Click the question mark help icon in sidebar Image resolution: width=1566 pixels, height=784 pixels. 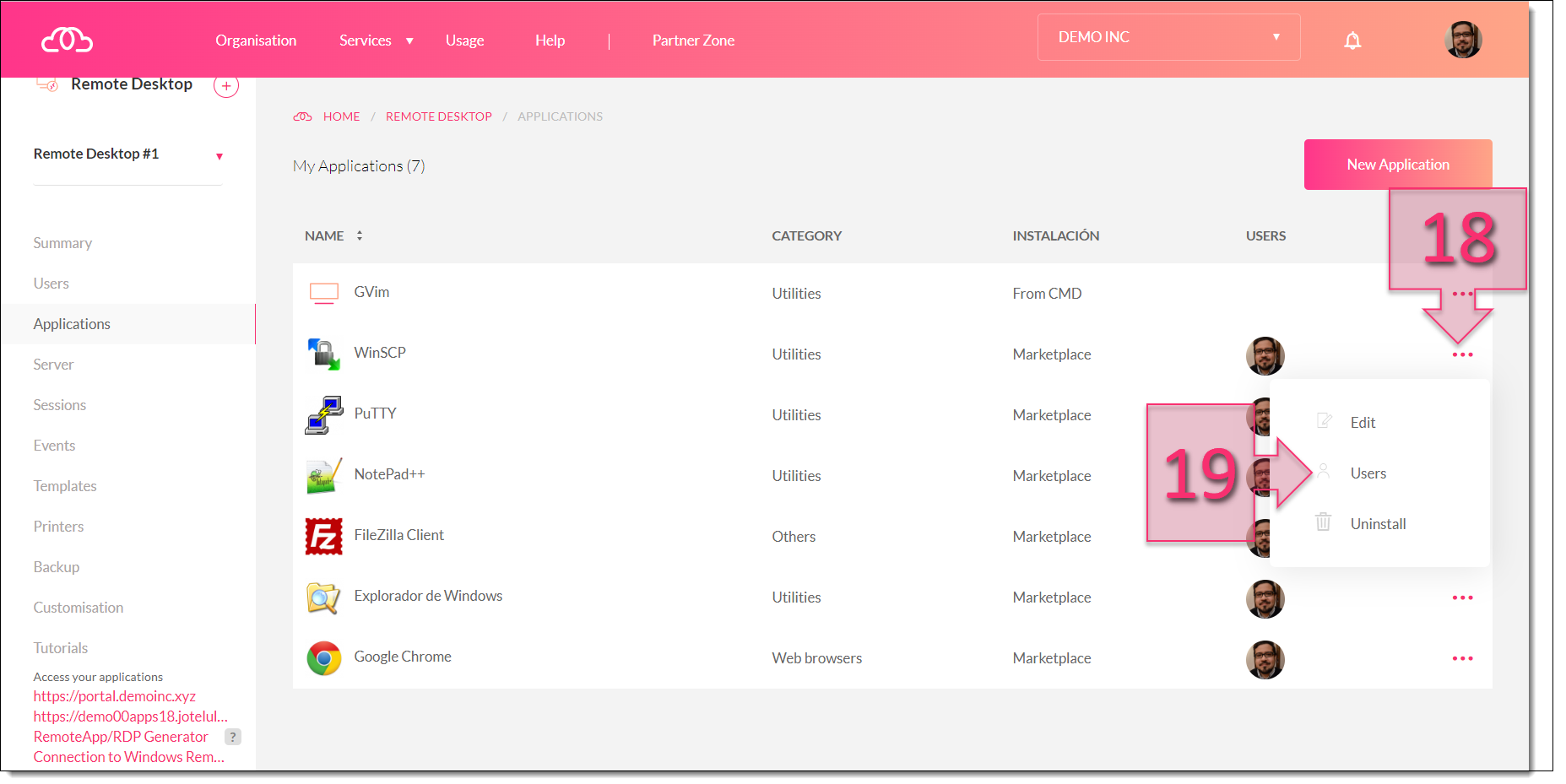(x=233, y=737)
